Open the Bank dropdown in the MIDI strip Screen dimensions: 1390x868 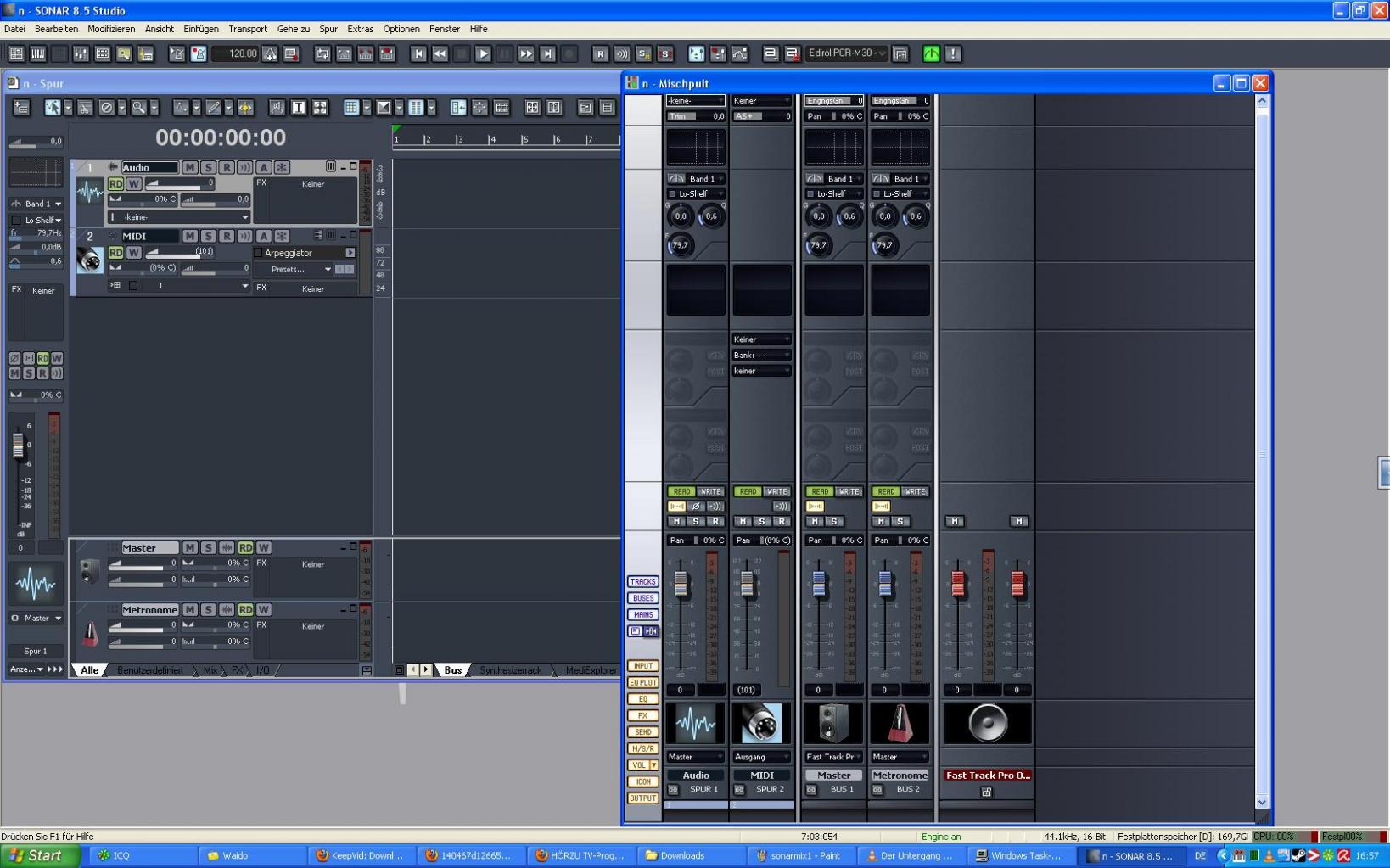click(x=761, y=356)
